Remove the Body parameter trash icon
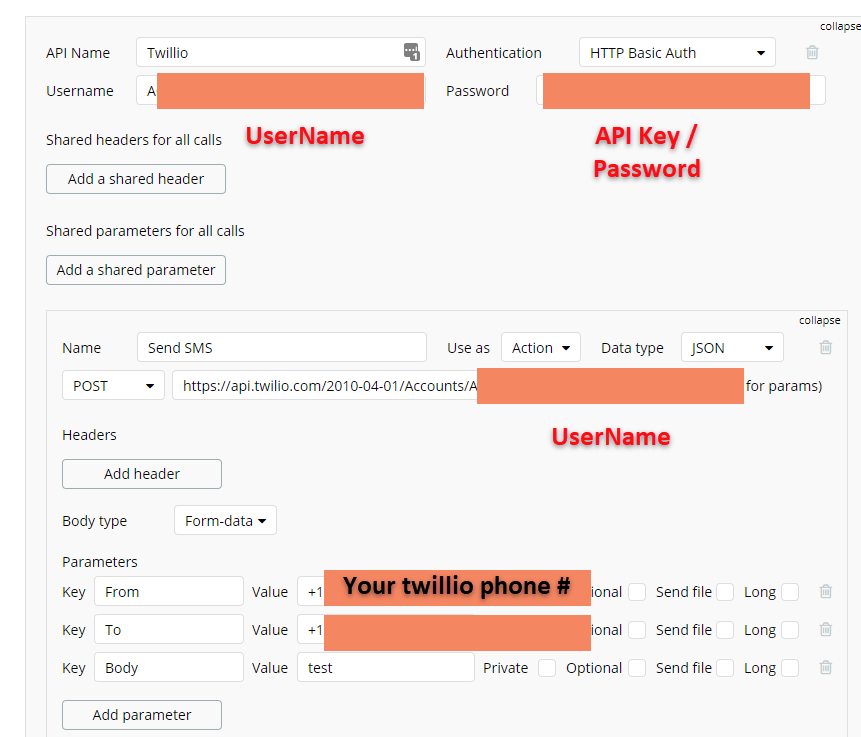This screenshot has height=737, width=861. (825, 667)
